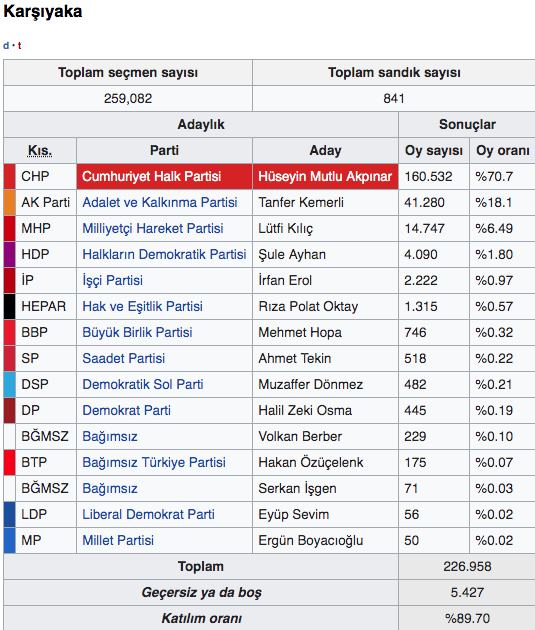Click the Oy sayısı column header
The width and height of the screenshot is (535, 630).
434,151
